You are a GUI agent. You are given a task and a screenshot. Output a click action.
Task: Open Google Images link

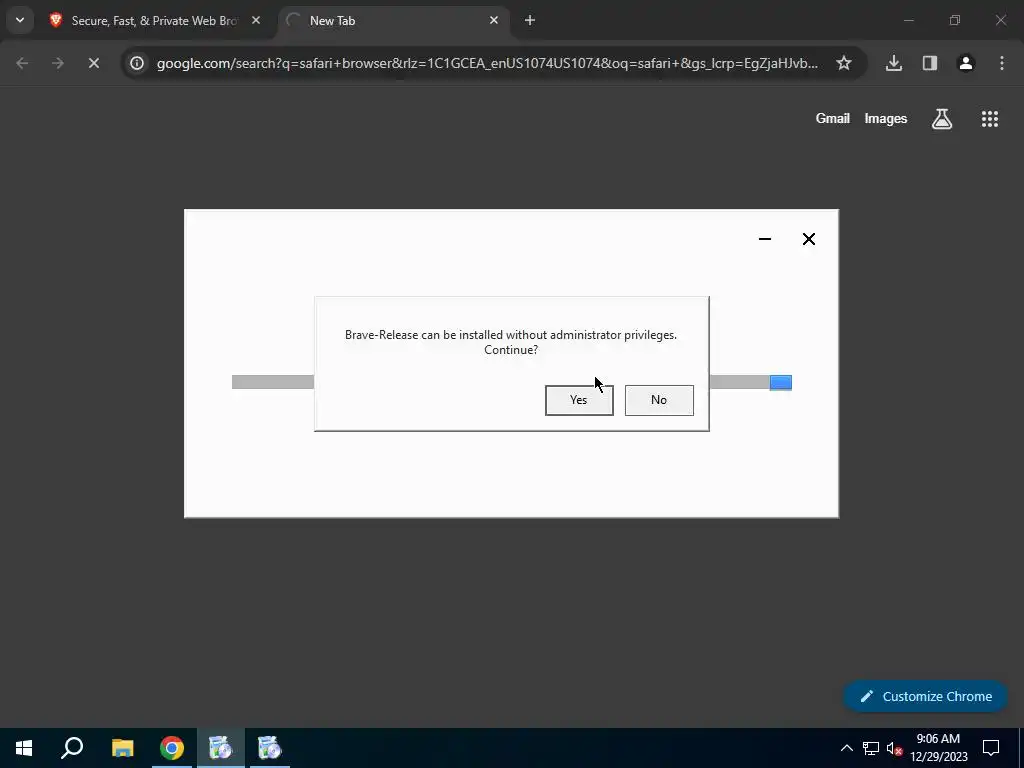[886, 119]
